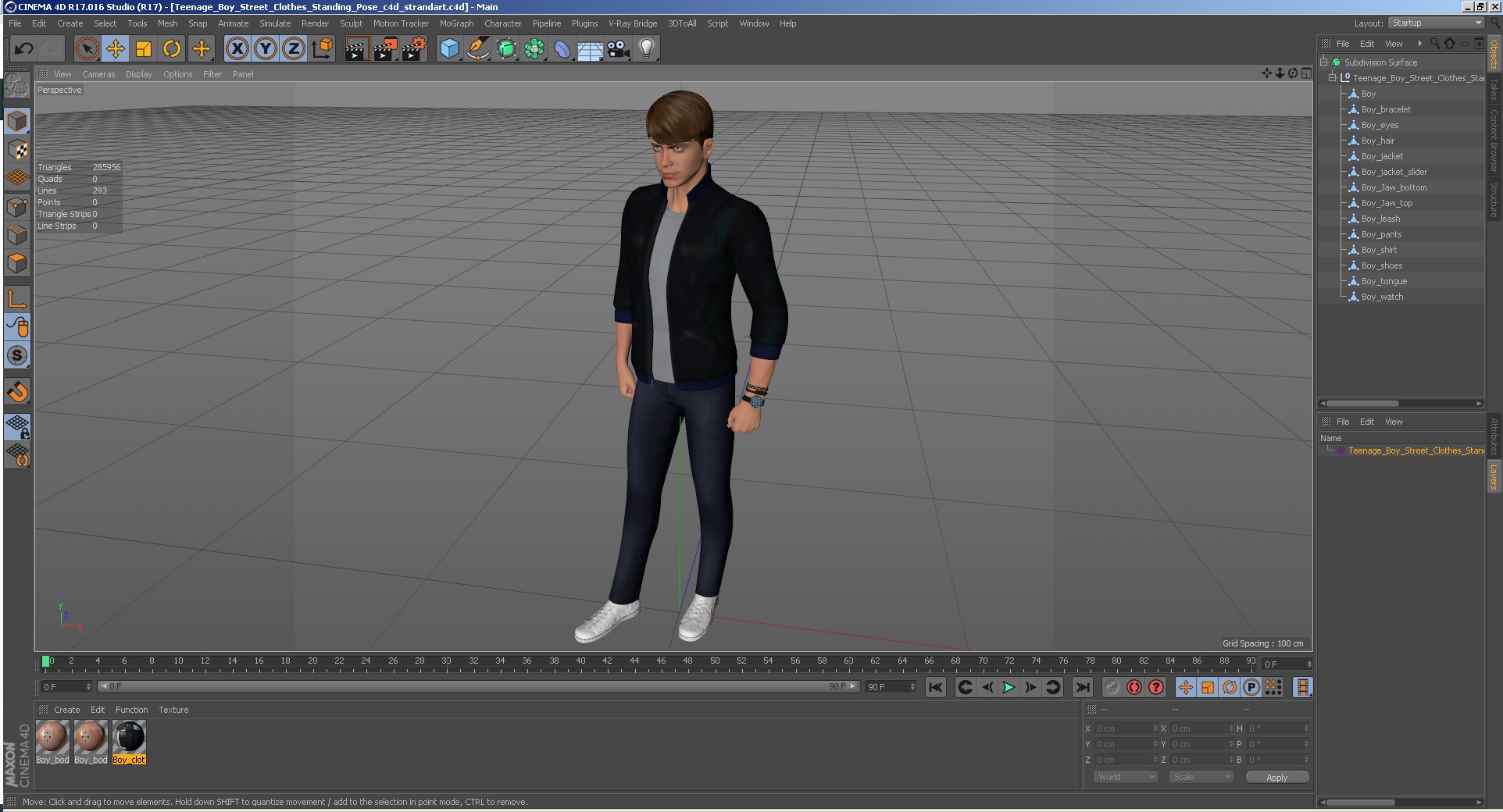Screen dimensions: 1503x812
Task: Toggle X axis lock
Action: tap(237, 49)
